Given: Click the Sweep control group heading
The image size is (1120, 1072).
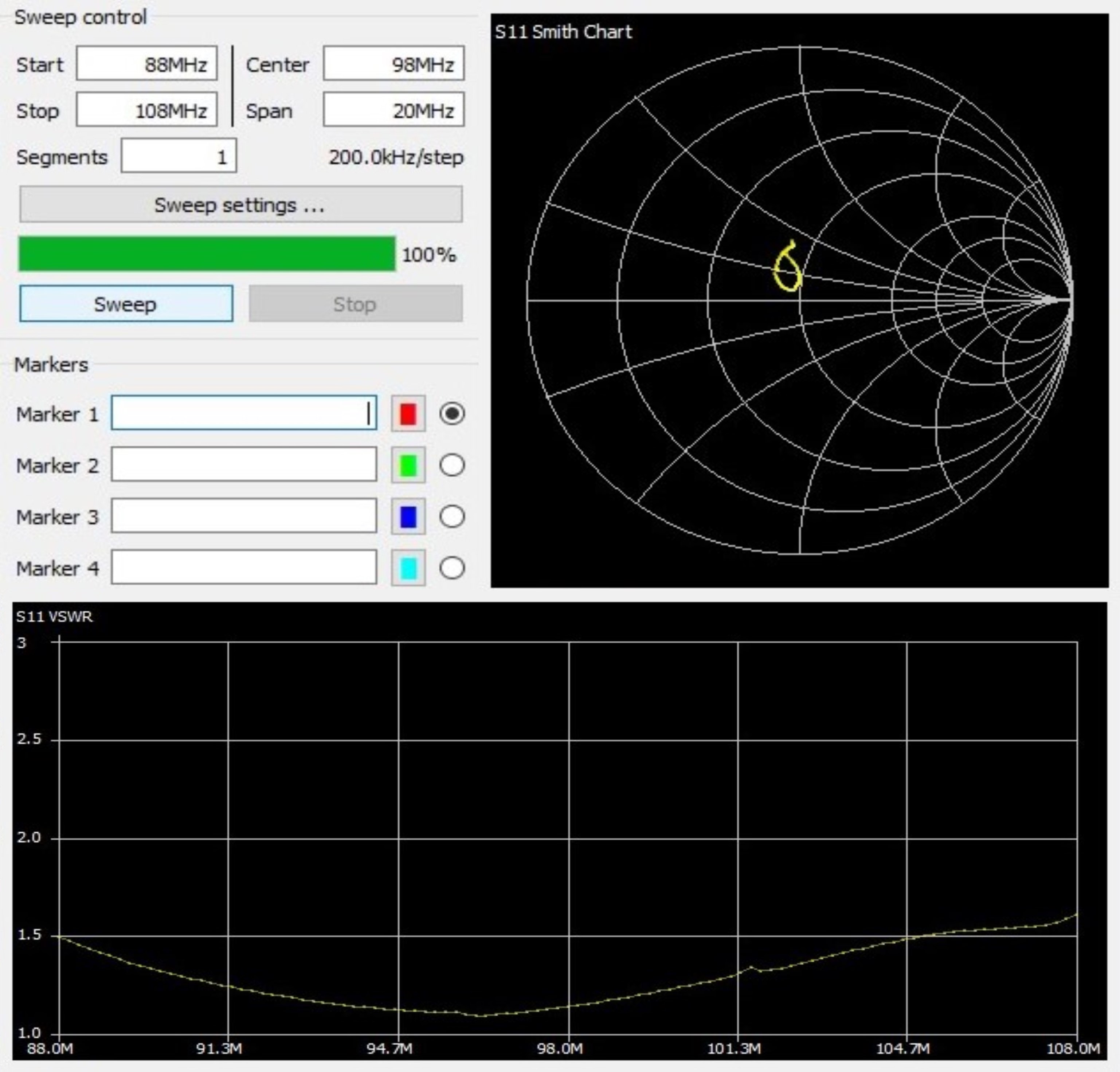Looking at the screenshot, I should (x=81, y=17).
